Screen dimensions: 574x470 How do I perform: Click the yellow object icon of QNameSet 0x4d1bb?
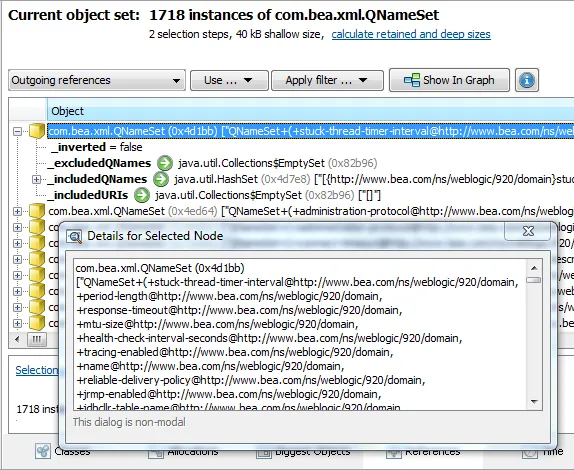[x=37, y=131]
